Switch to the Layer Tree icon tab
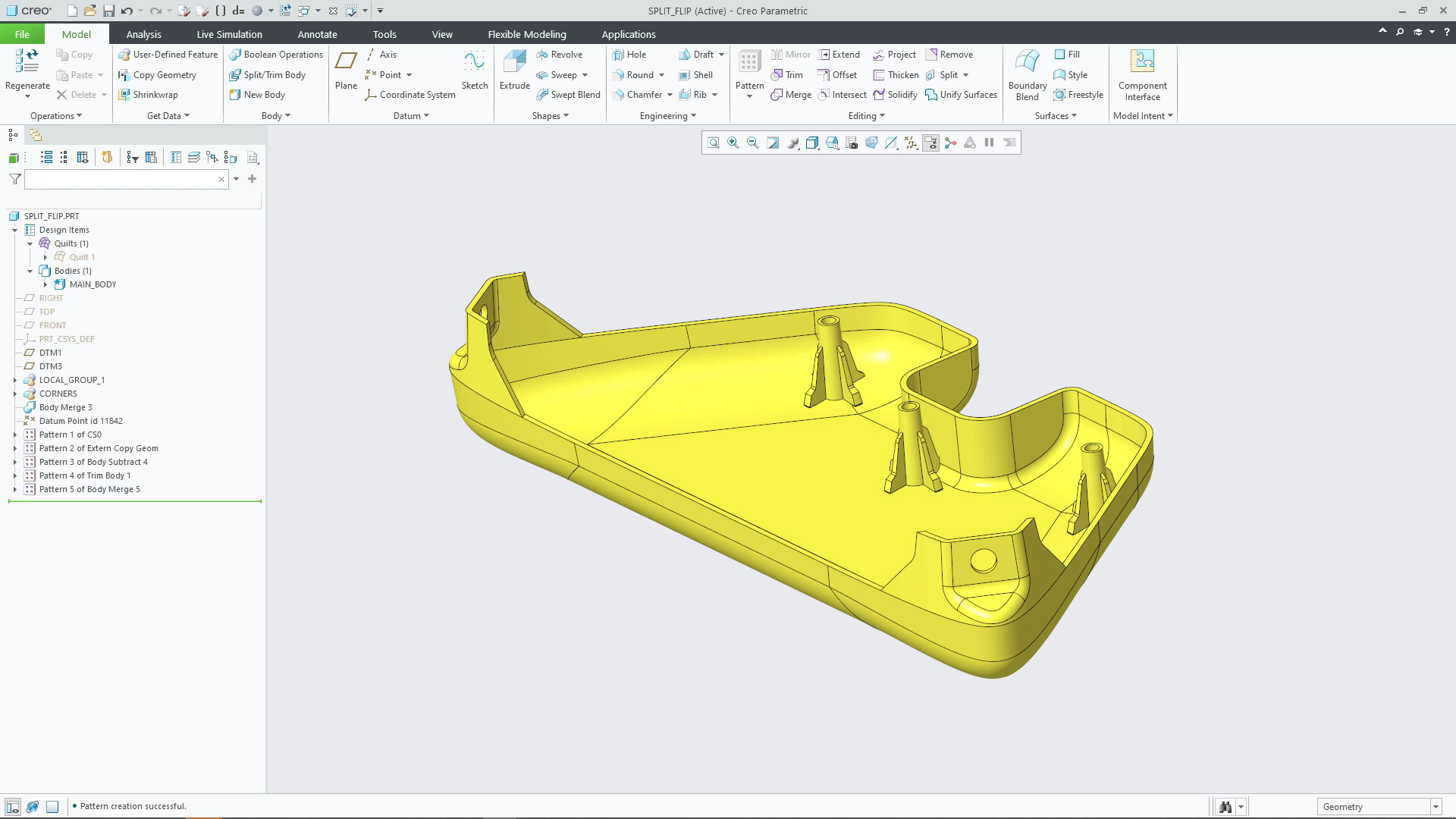 point(35,135)
